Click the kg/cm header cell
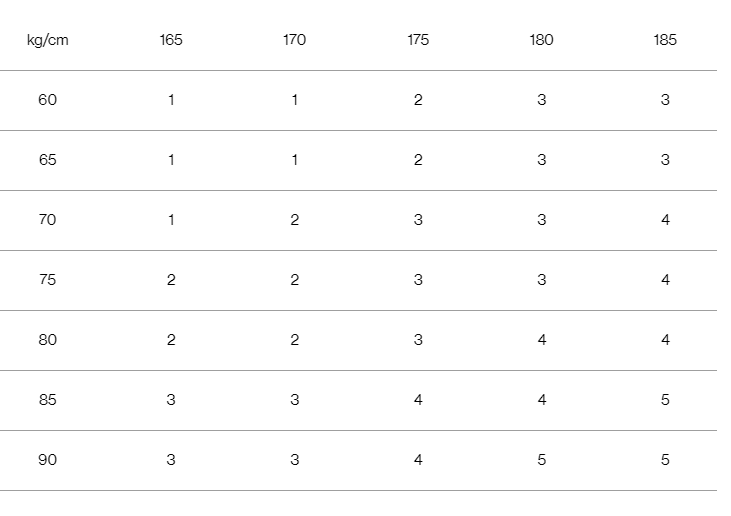The width and height of the screenshot is (731, 516). 48,40
